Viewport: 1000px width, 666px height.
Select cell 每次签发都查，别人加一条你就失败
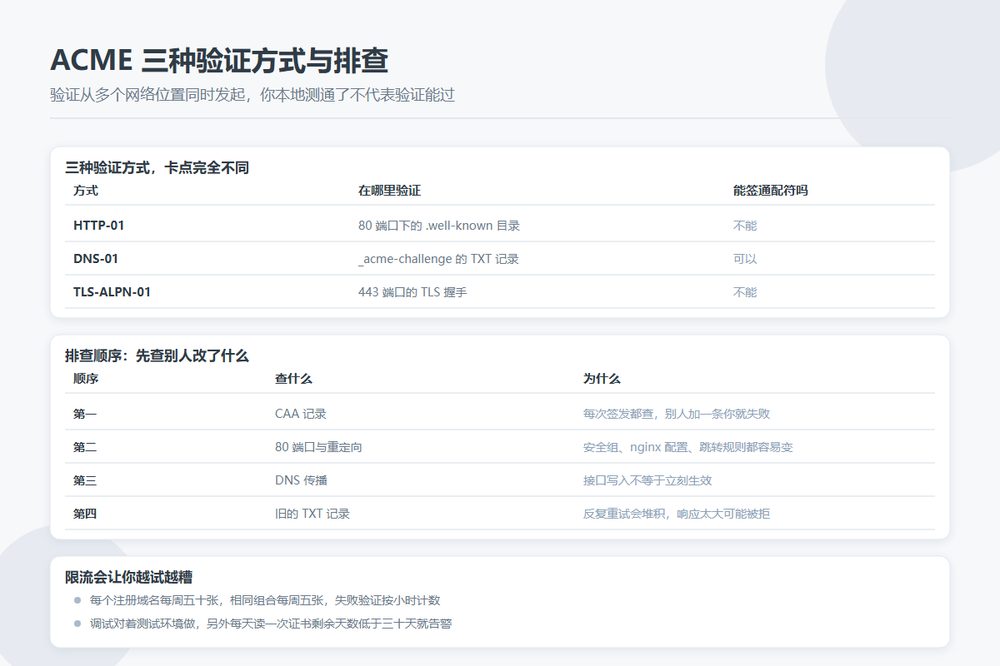676,413
